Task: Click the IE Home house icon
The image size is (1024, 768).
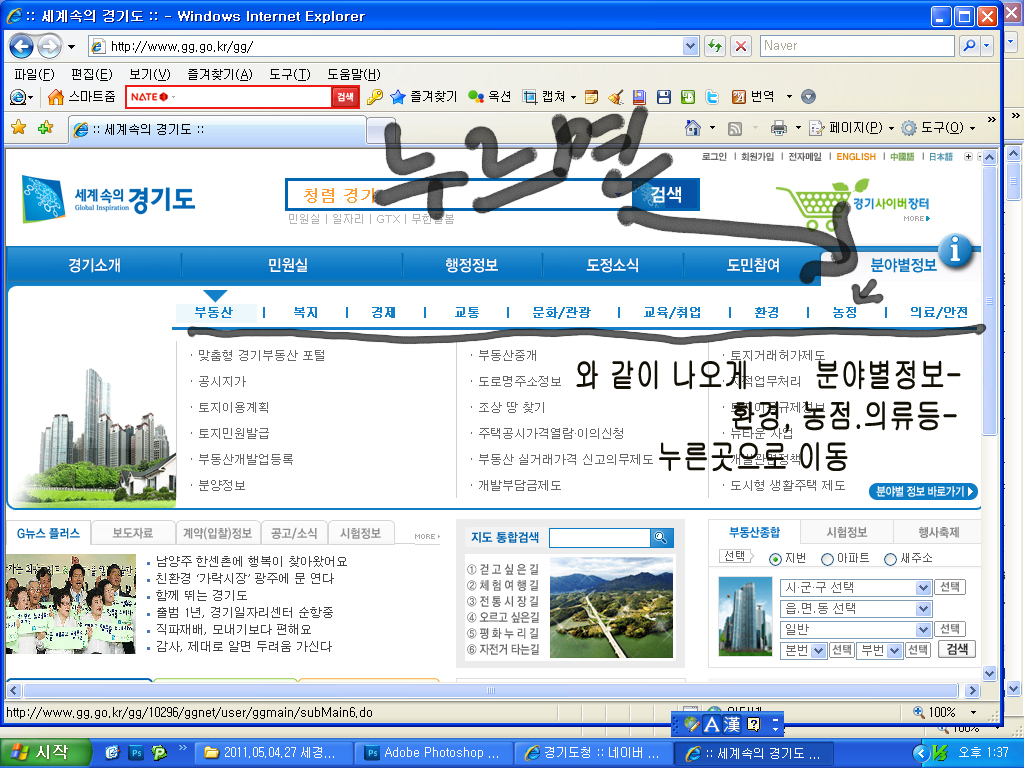Action: coord(693,128)
